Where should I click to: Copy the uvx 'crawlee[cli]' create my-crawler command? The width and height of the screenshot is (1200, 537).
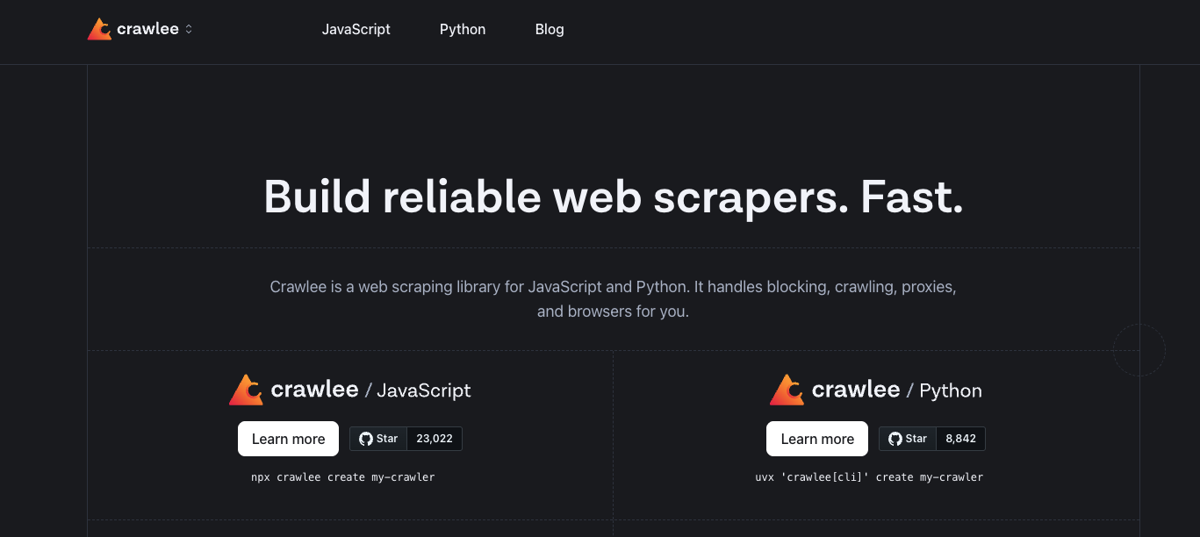click(869, 477)
